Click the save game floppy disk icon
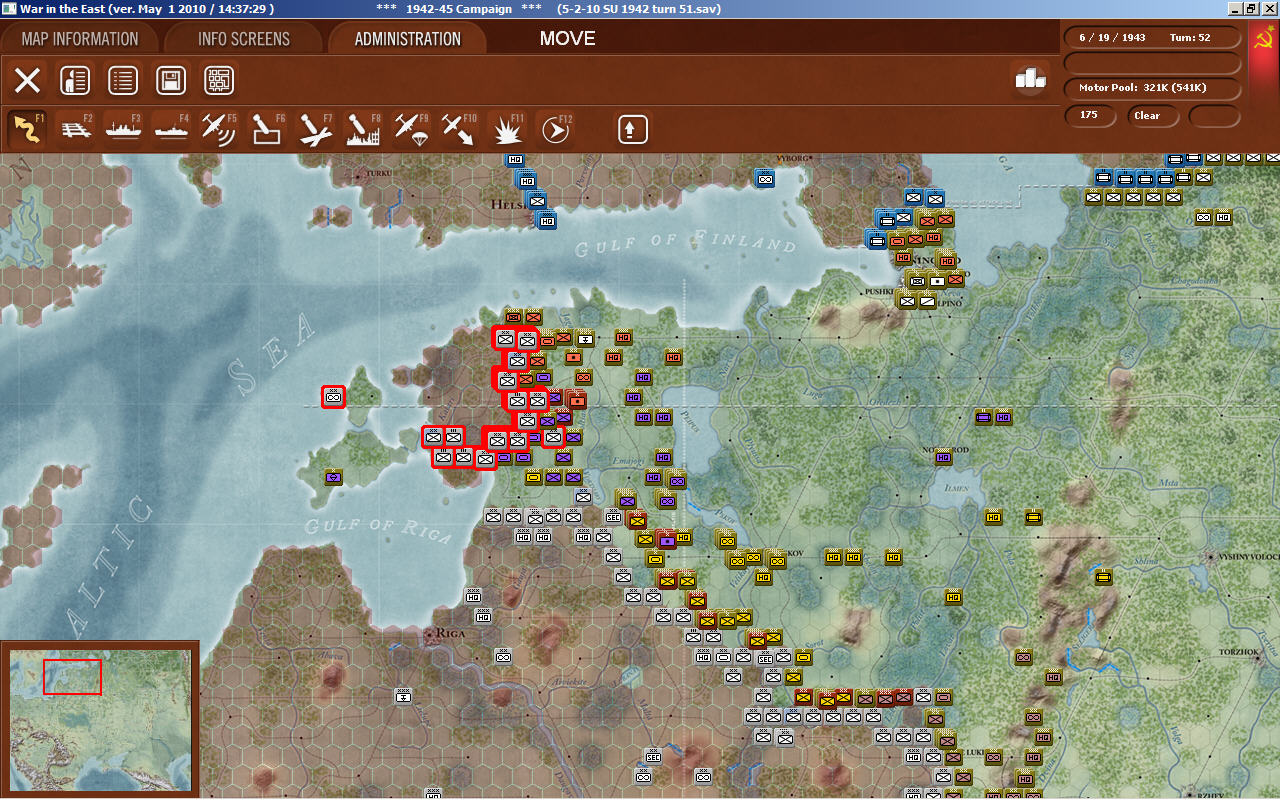The image size is (1280, 800). pos(171,80)
